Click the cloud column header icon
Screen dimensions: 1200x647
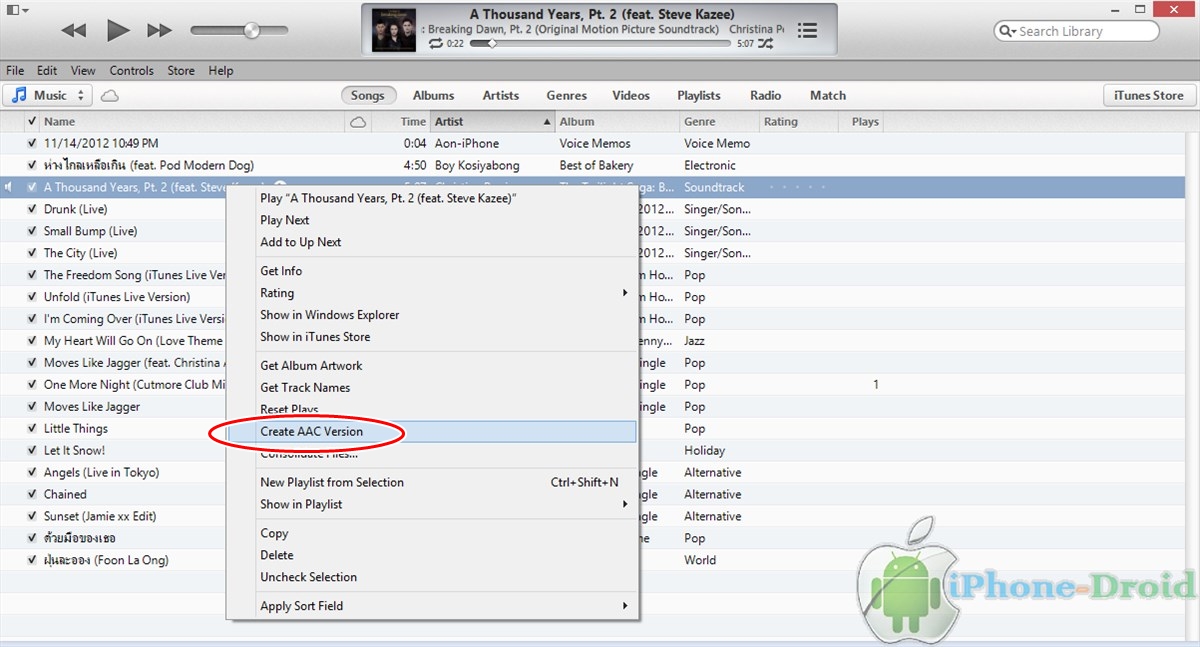(357, 122)
